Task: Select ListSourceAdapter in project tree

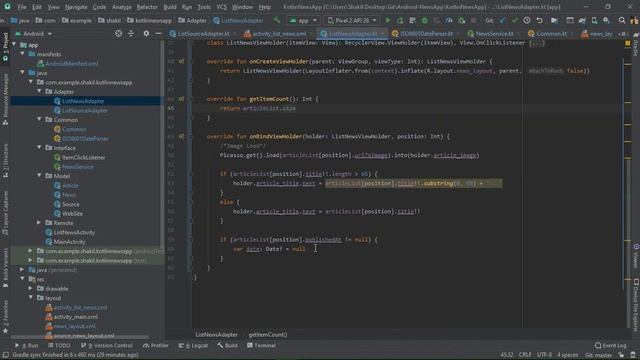Action: coord(84,110)
